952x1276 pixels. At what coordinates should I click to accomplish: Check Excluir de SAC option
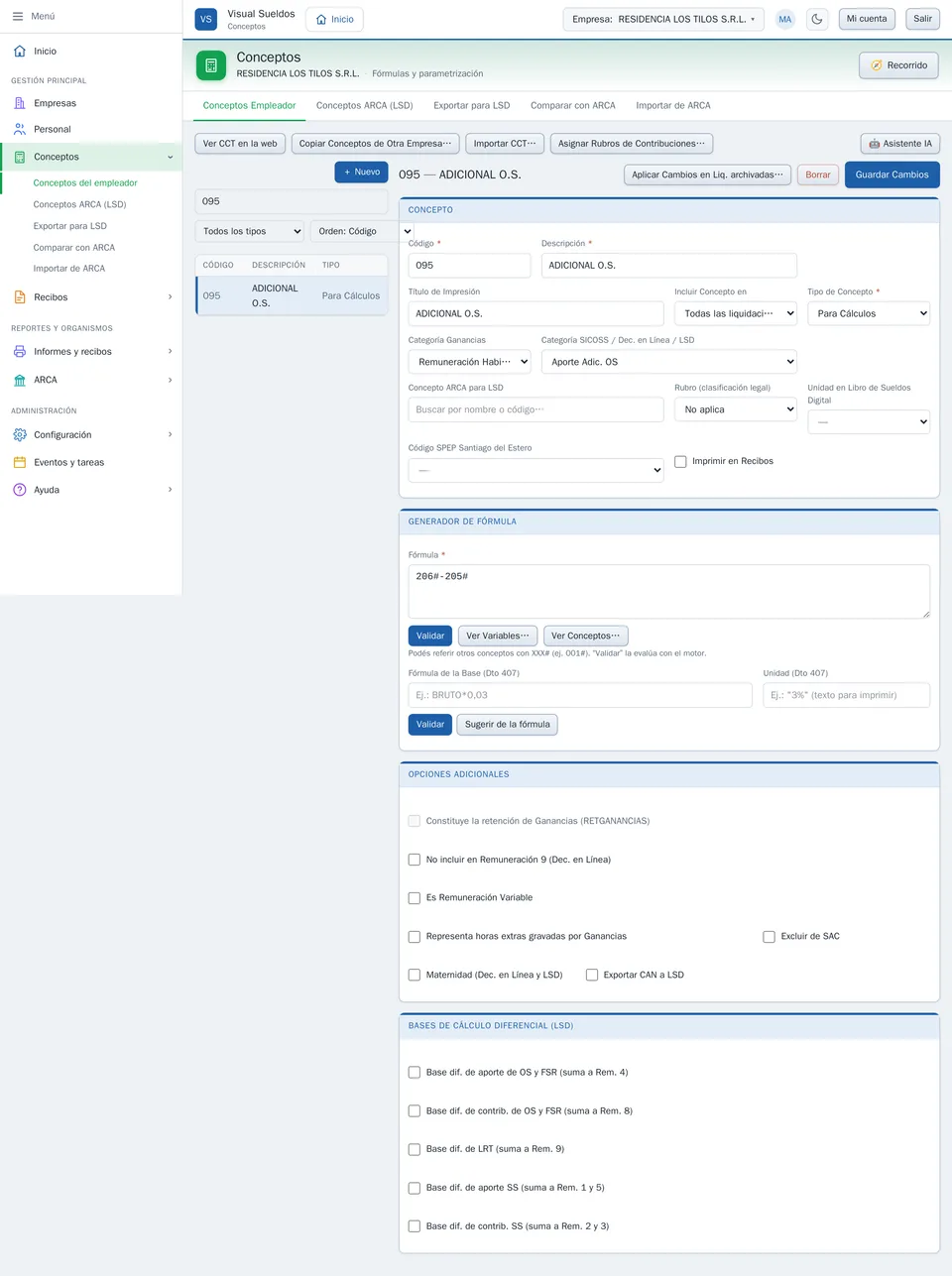point(769,936)
